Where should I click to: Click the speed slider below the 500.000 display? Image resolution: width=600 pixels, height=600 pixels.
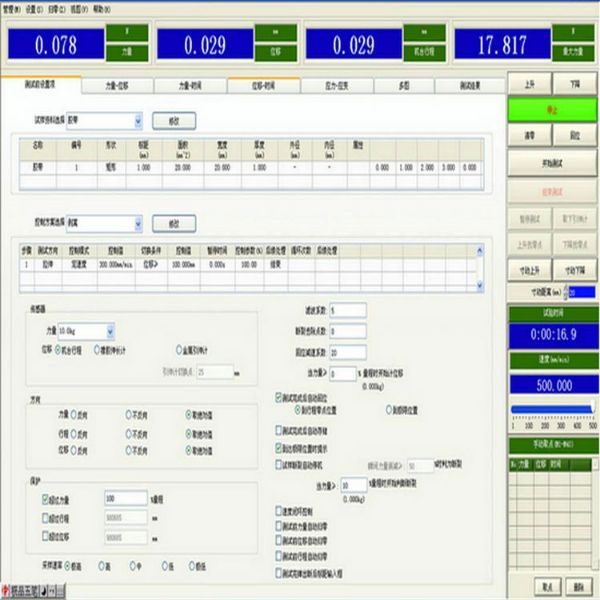[553, 408]
